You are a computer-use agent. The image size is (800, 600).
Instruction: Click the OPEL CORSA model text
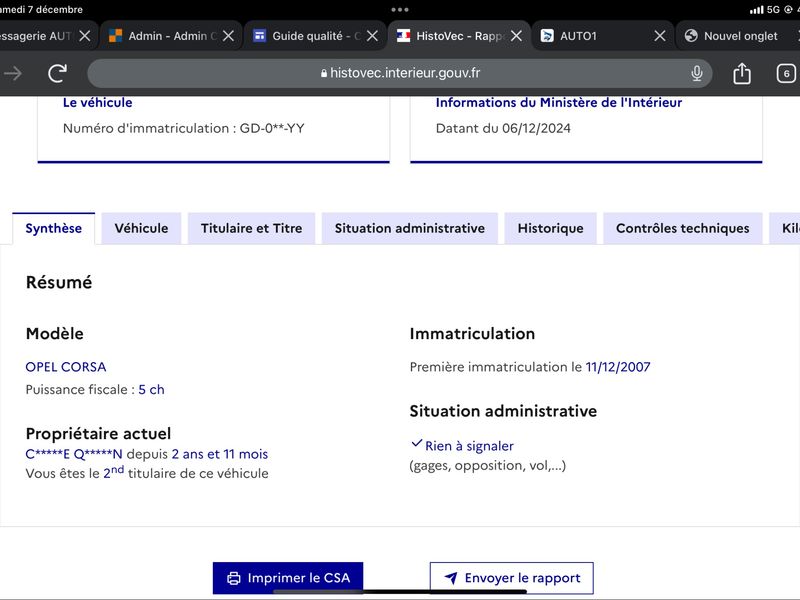66,367
